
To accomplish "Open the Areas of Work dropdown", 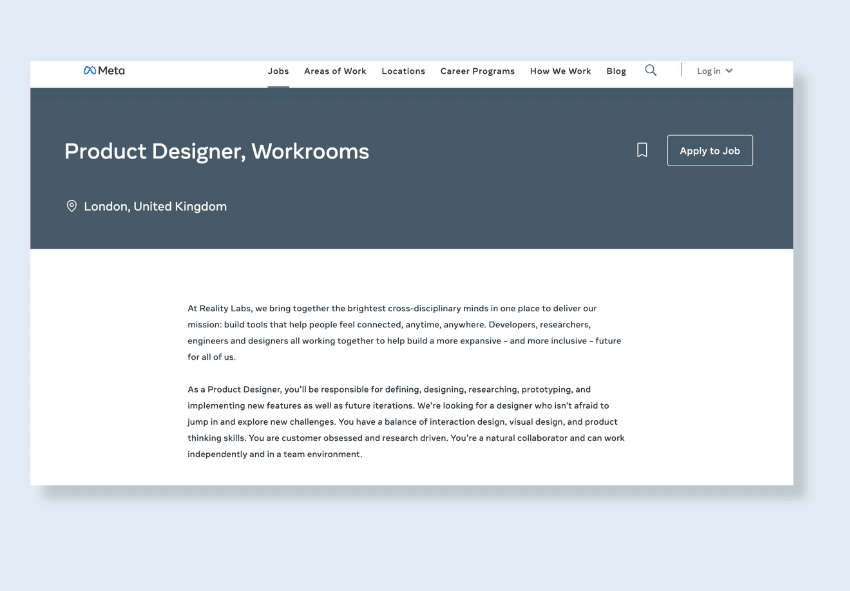I will 335,71.
